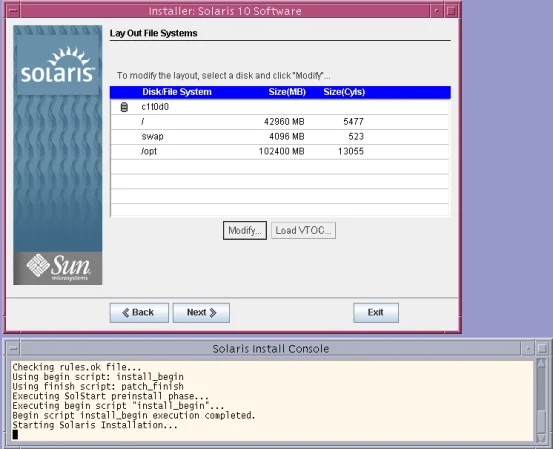Image resolution: width=553 pixels, height=449 pixels.
Task: Go Back to previous installer step
Action: 139,313
